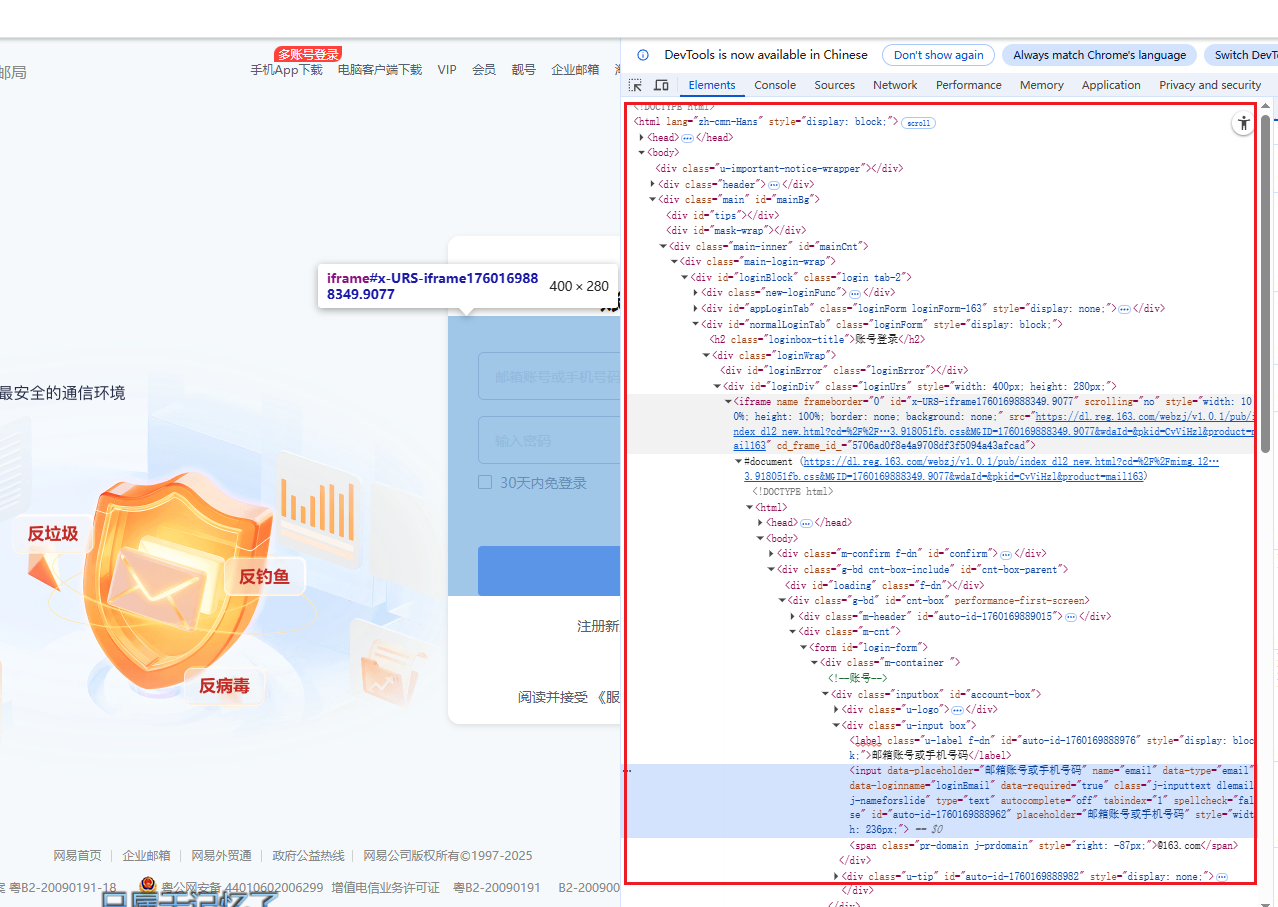
Task: Click the VIP link in page header
Action: tap(447, 70)
